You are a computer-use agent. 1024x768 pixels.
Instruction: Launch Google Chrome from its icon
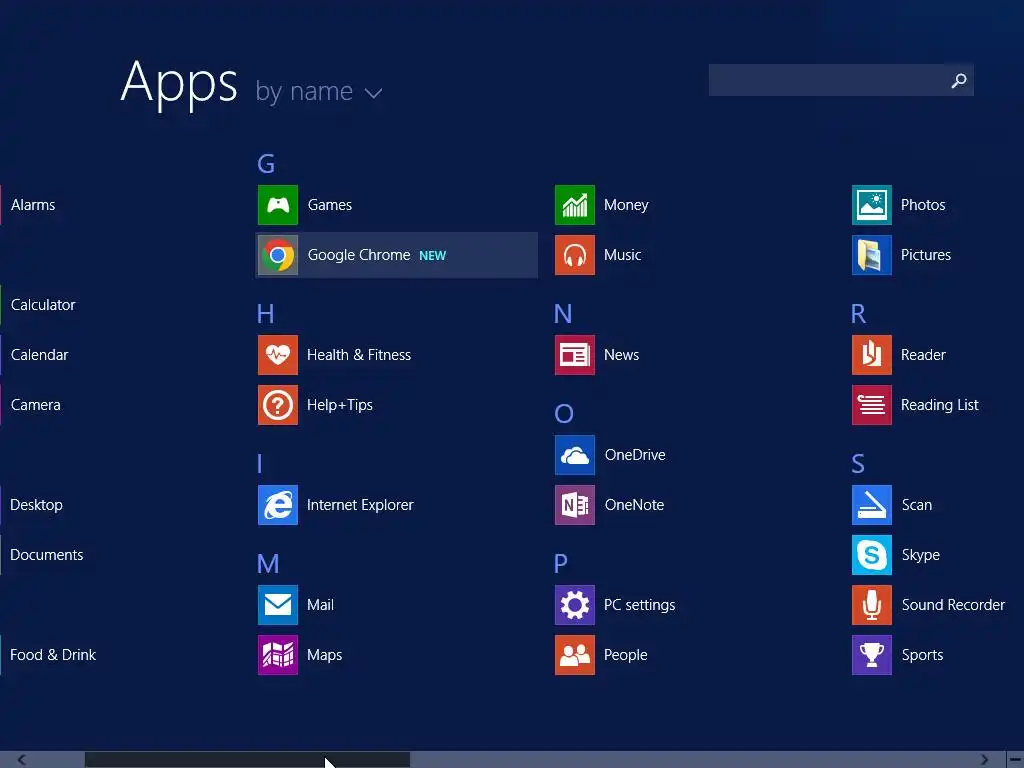tap(278, 255)
